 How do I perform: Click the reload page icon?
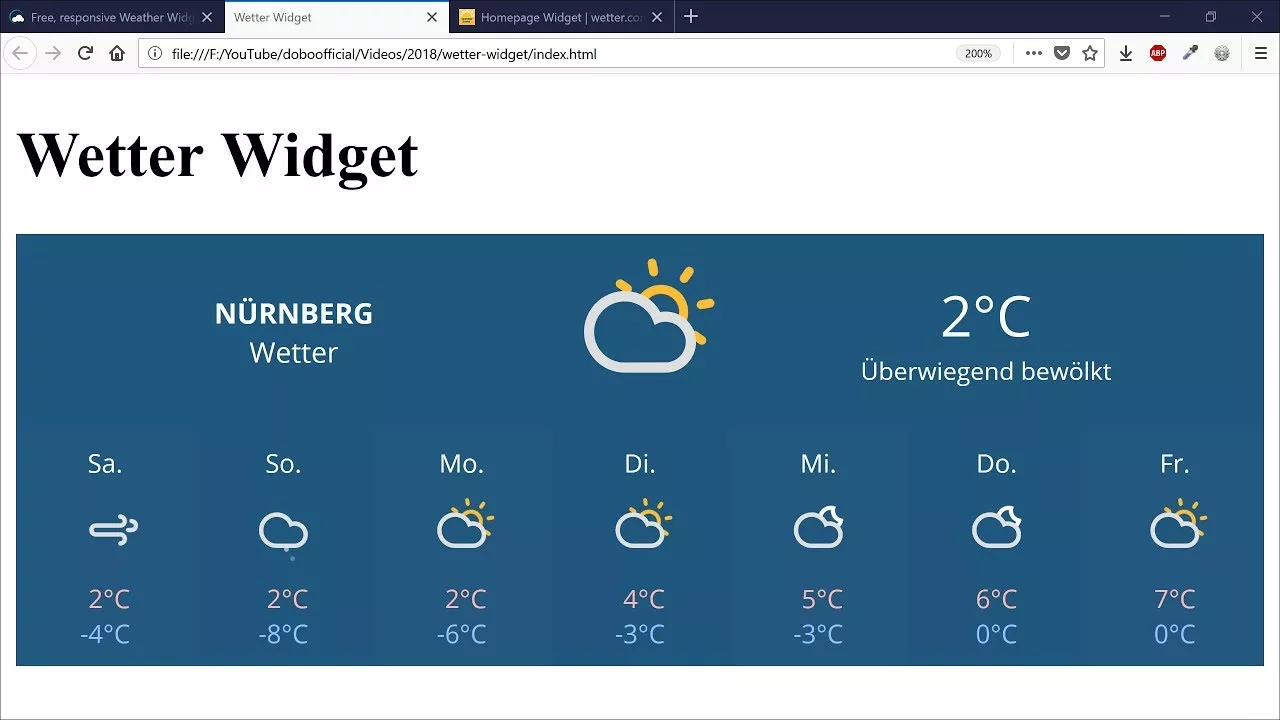click(x=85, y=53)
